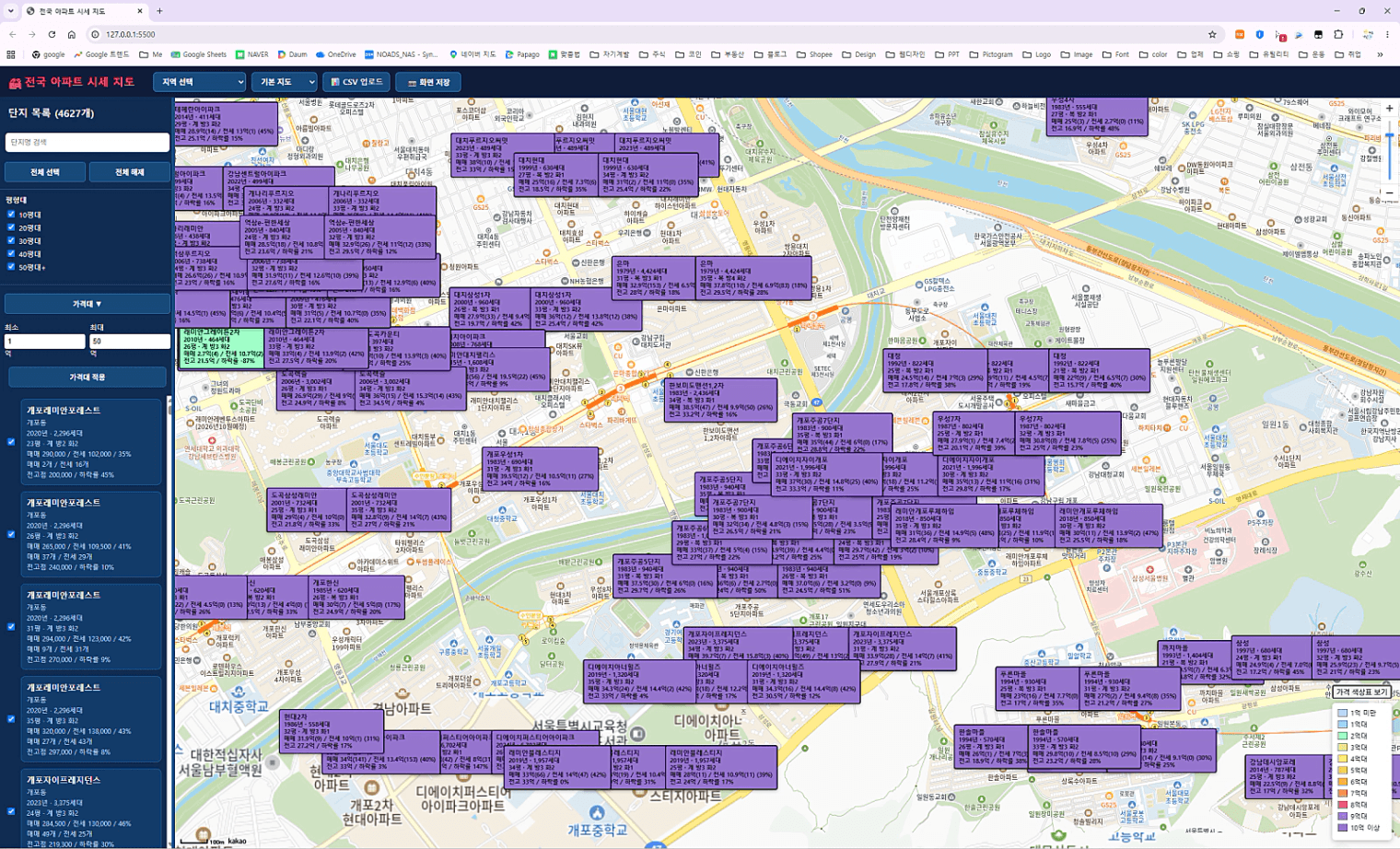Open the 지역 선택 region dropdown
The width and height of the screenshot is (1400, 849).
coord(199,82)
